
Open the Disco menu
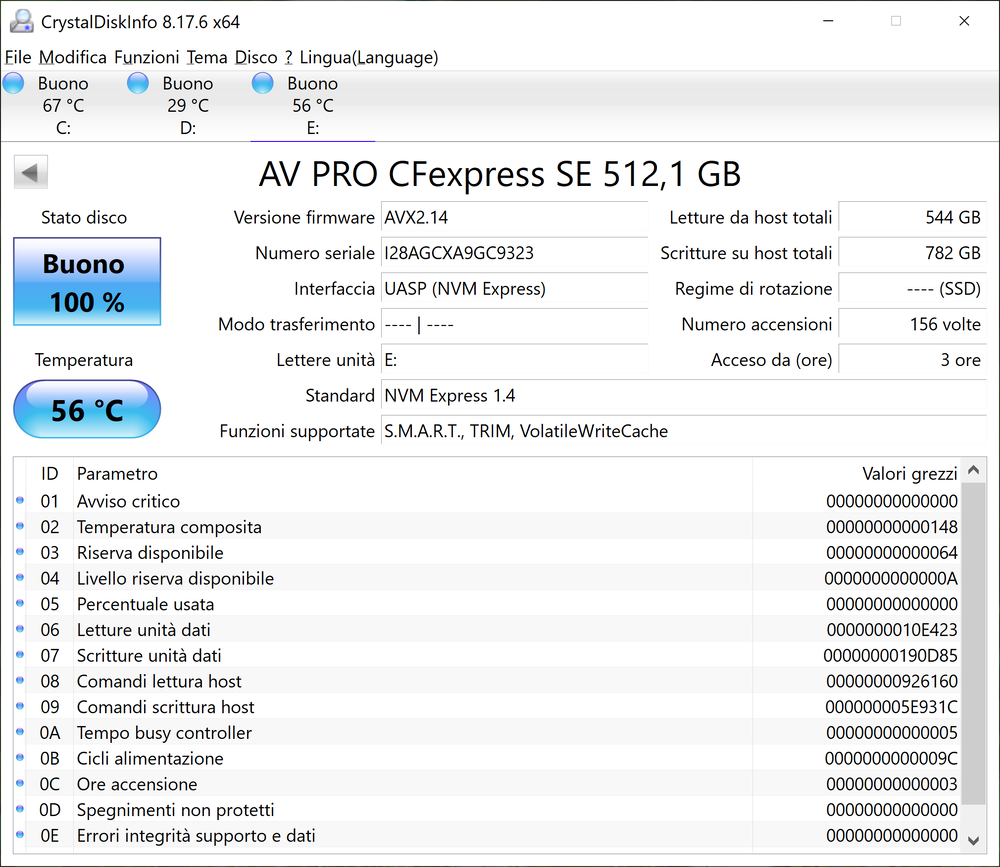tap(256, 57)
